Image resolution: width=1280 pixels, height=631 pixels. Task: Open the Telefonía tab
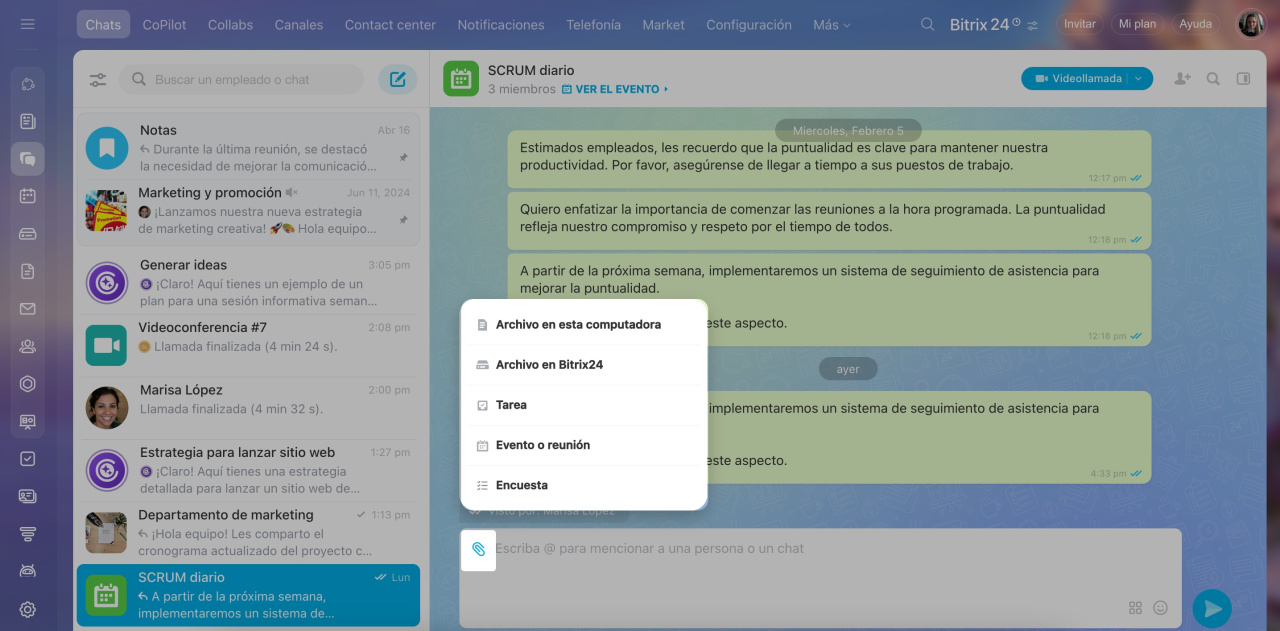593,24
